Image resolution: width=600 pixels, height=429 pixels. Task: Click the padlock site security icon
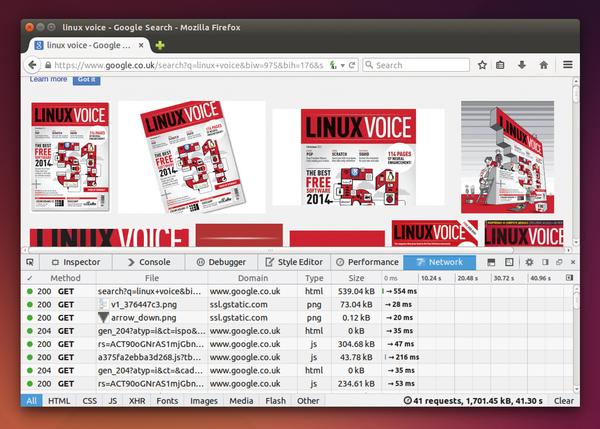coord(48,65)
